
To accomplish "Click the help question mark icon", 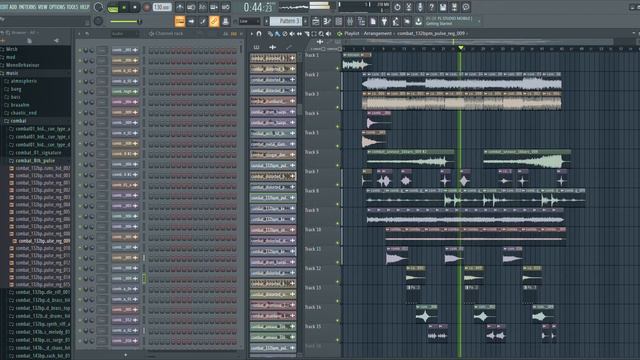I will click(x=431, y=7).
